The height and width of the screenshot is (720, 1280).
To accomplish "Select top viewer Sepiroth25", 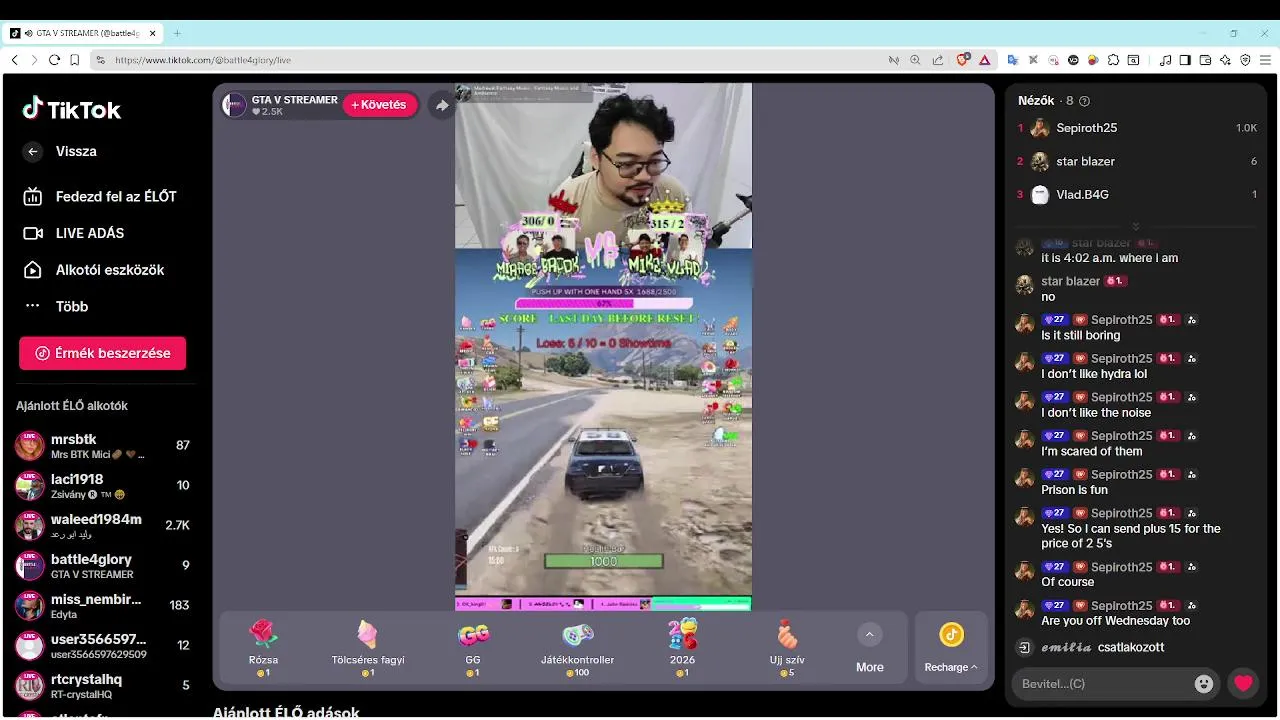I will (1137, 128).
